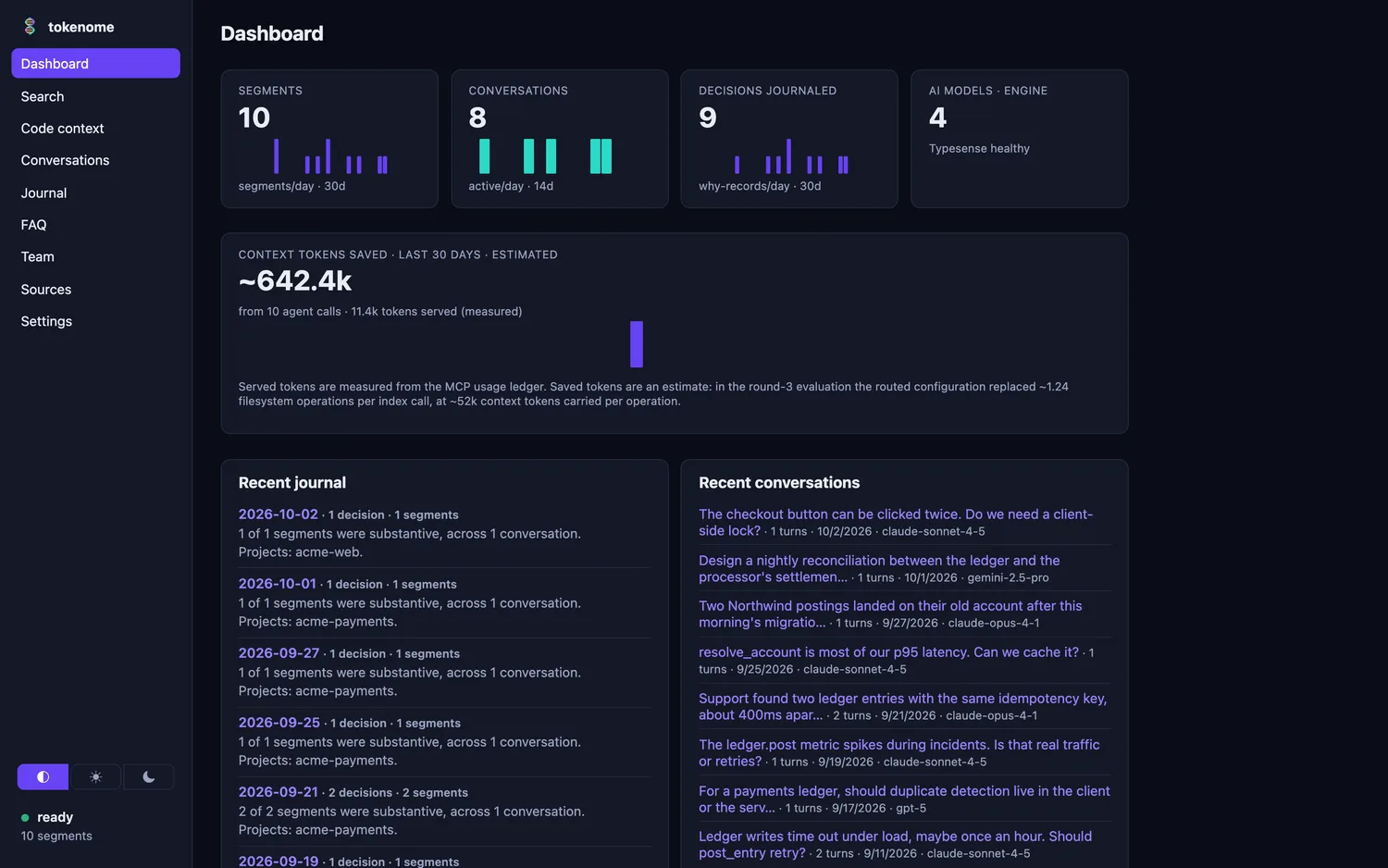Go to the Team page

click(x=95, y=256)
